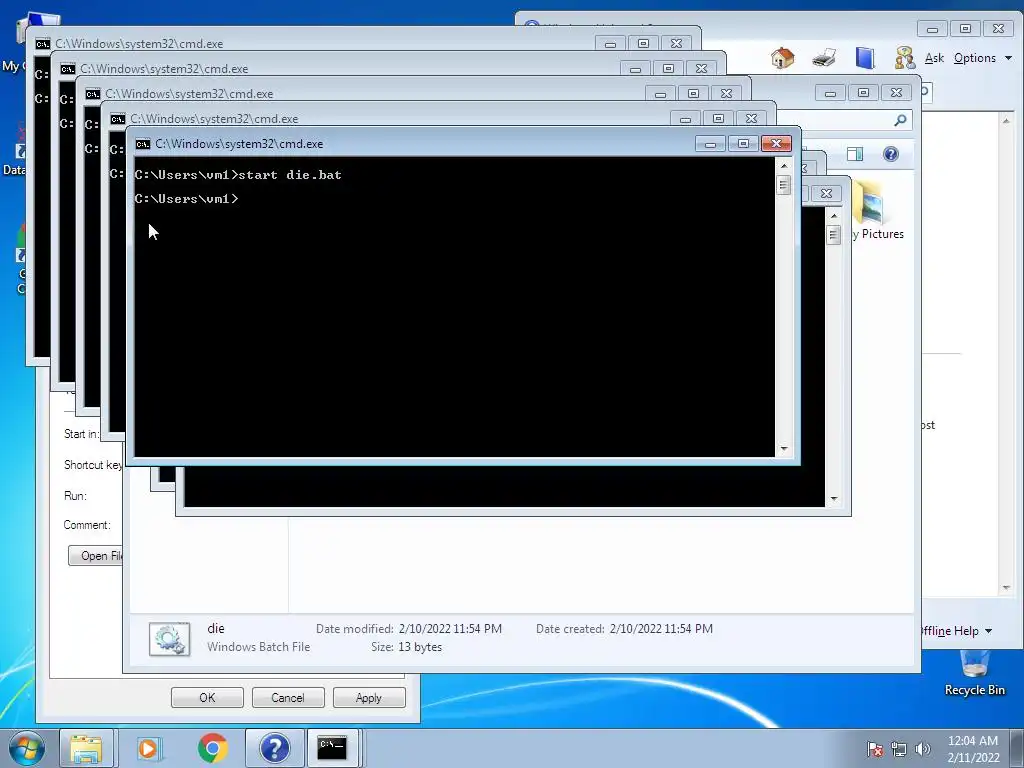Viewport: 1024px width, 768px height.
Task: Click Cancel in Properties dialog
Action: coord(287,697)
